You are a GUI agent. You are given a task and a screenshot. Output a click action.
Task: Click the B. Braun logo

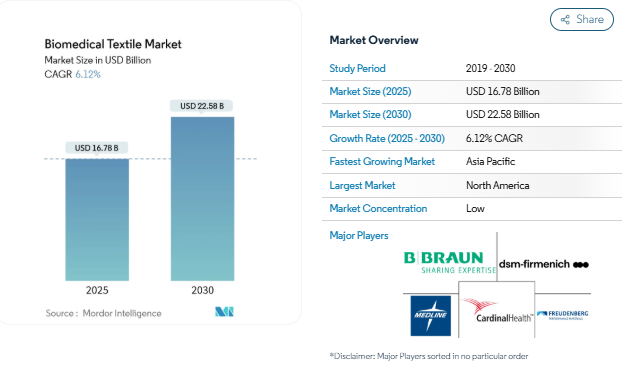(450, 262)
